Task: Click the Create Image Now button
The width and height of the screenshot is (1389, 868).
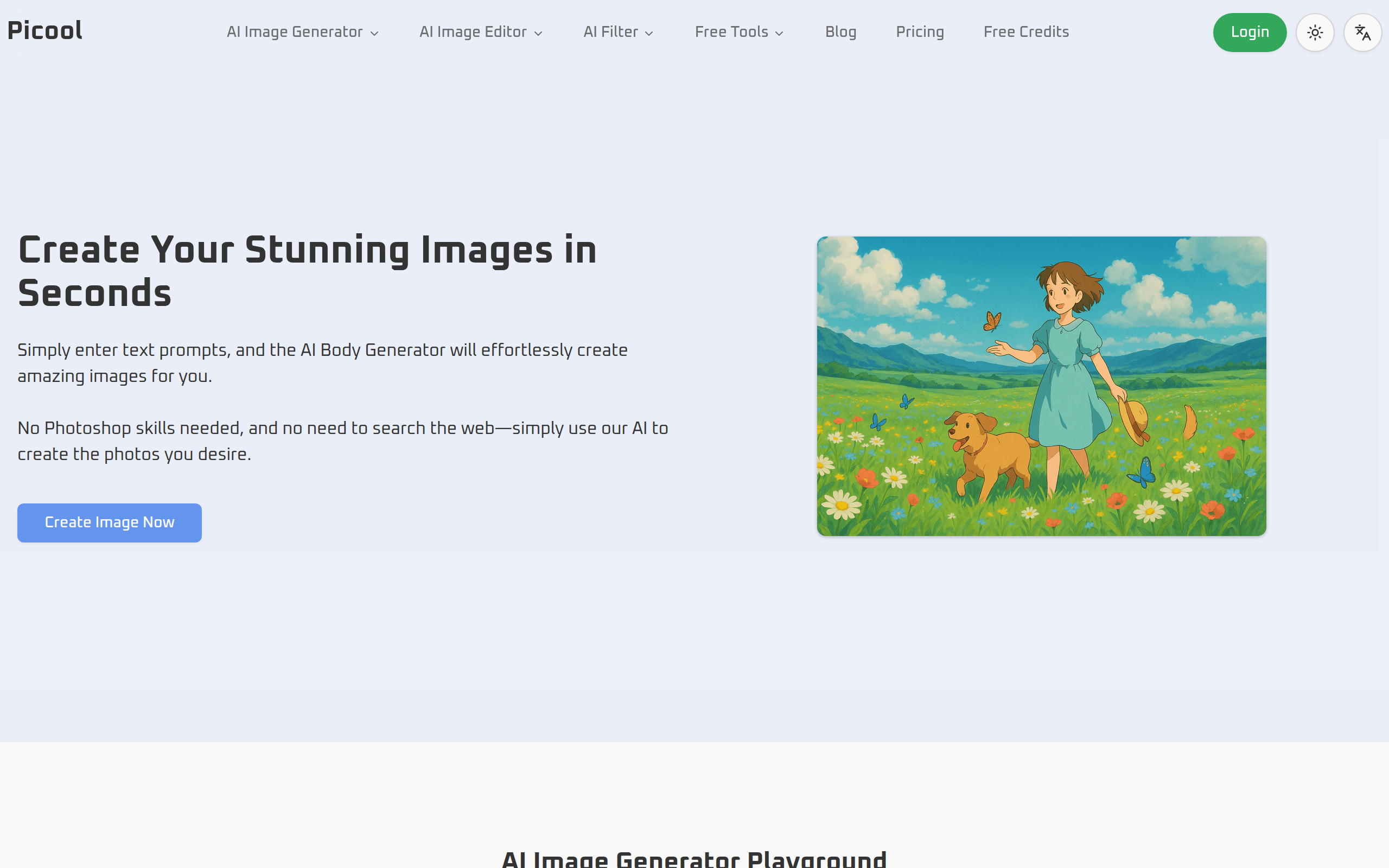Action: 110,522
